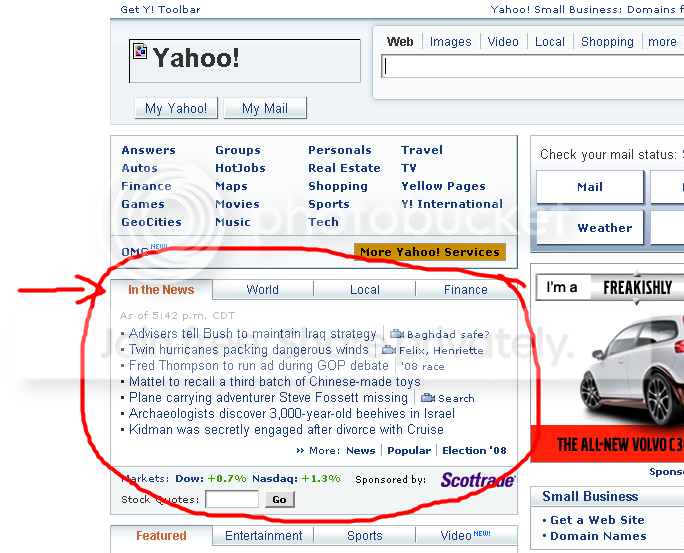Screen dimensions: 684x553
Task: Open Kidman secretly engaged headline
Action: (x=286, y=430)
